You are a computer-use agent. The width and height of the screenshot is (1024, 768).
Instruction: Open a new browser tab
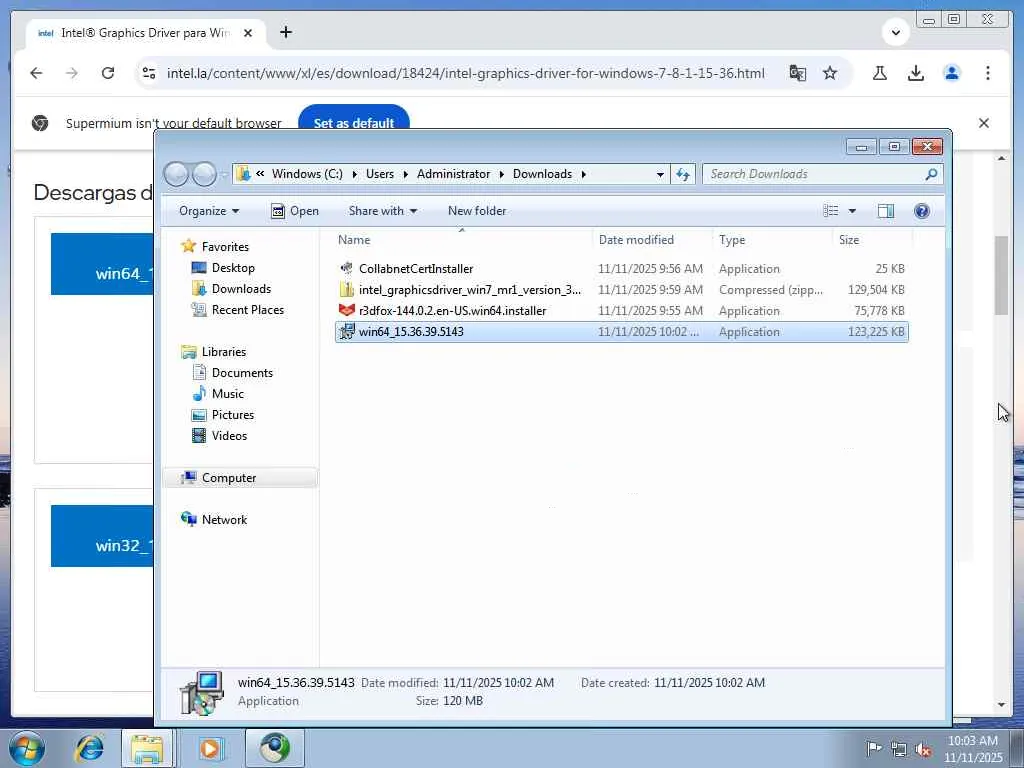click(285, 32)
